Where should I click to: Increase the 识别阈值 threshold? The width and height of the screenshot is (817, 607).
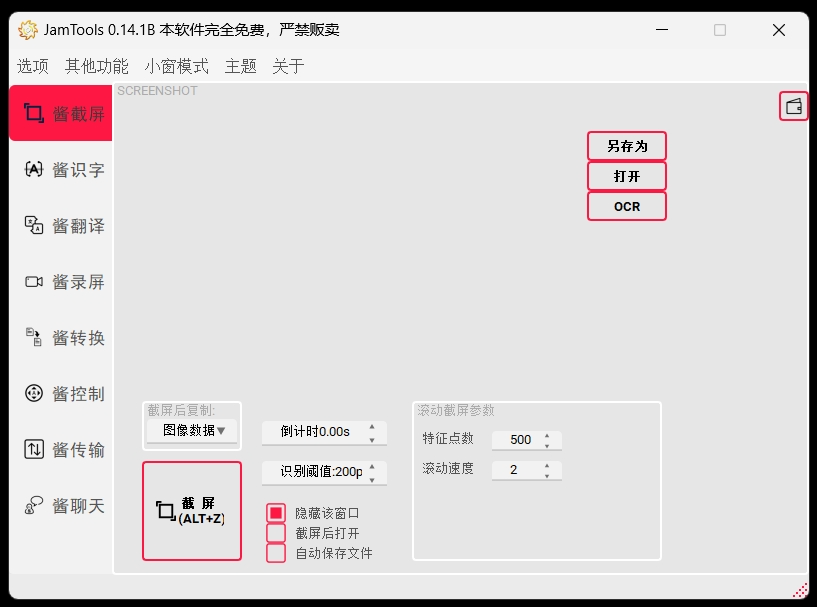point(372,466)
